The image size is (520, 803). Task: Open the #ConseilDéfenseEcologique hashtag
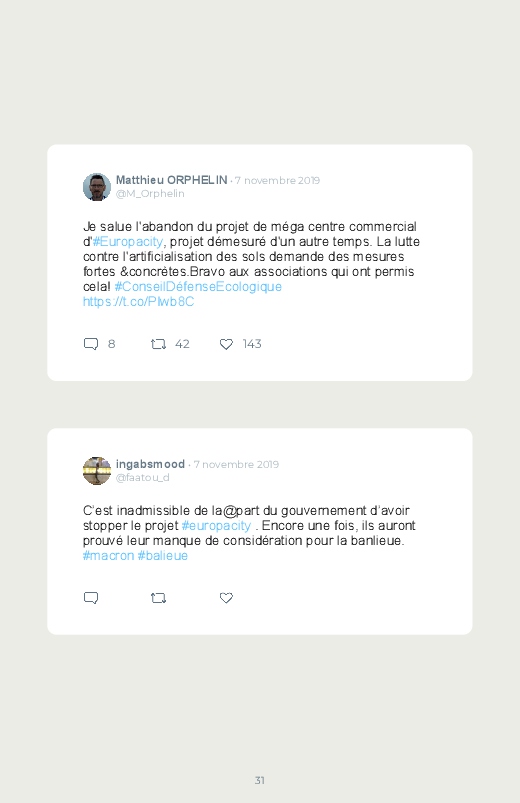pos(198,286)
